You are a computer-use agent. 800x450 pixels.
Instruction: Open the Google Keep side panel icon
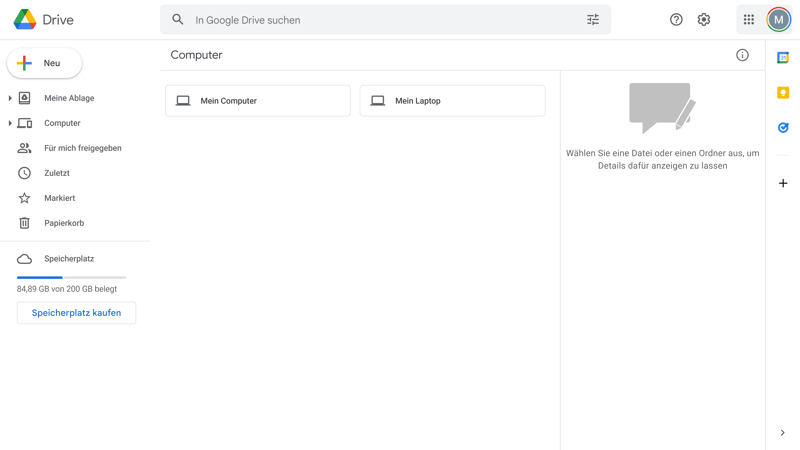(783, 93)
